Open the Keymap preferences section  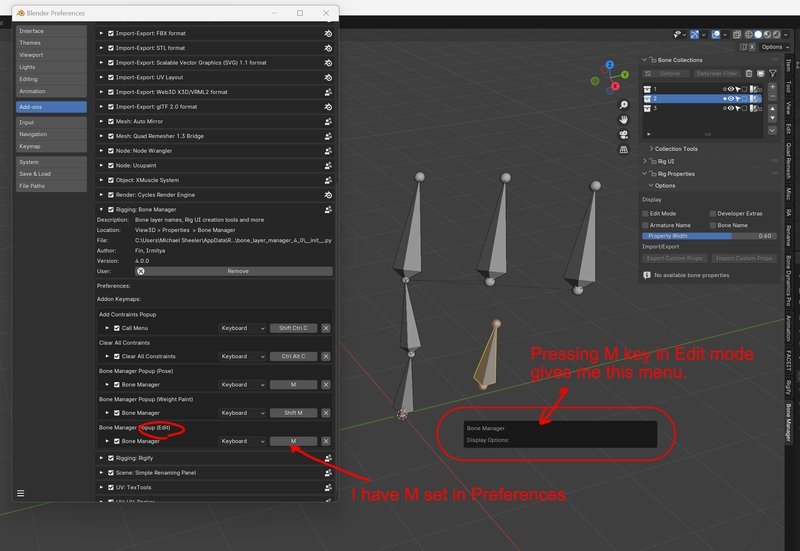pyautogui.click(x=51, y=146)
